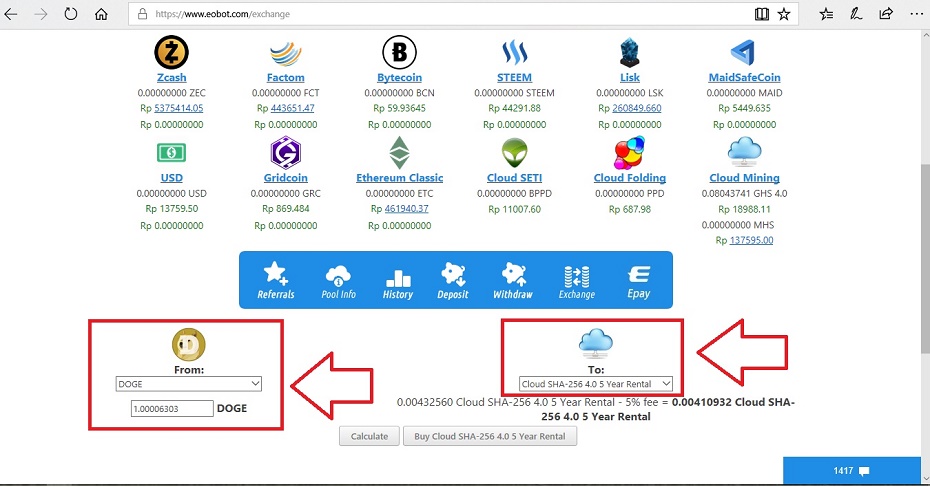930x487 pixels.
Task: Click the STEEM logo icon
Action: pos(514,52)
